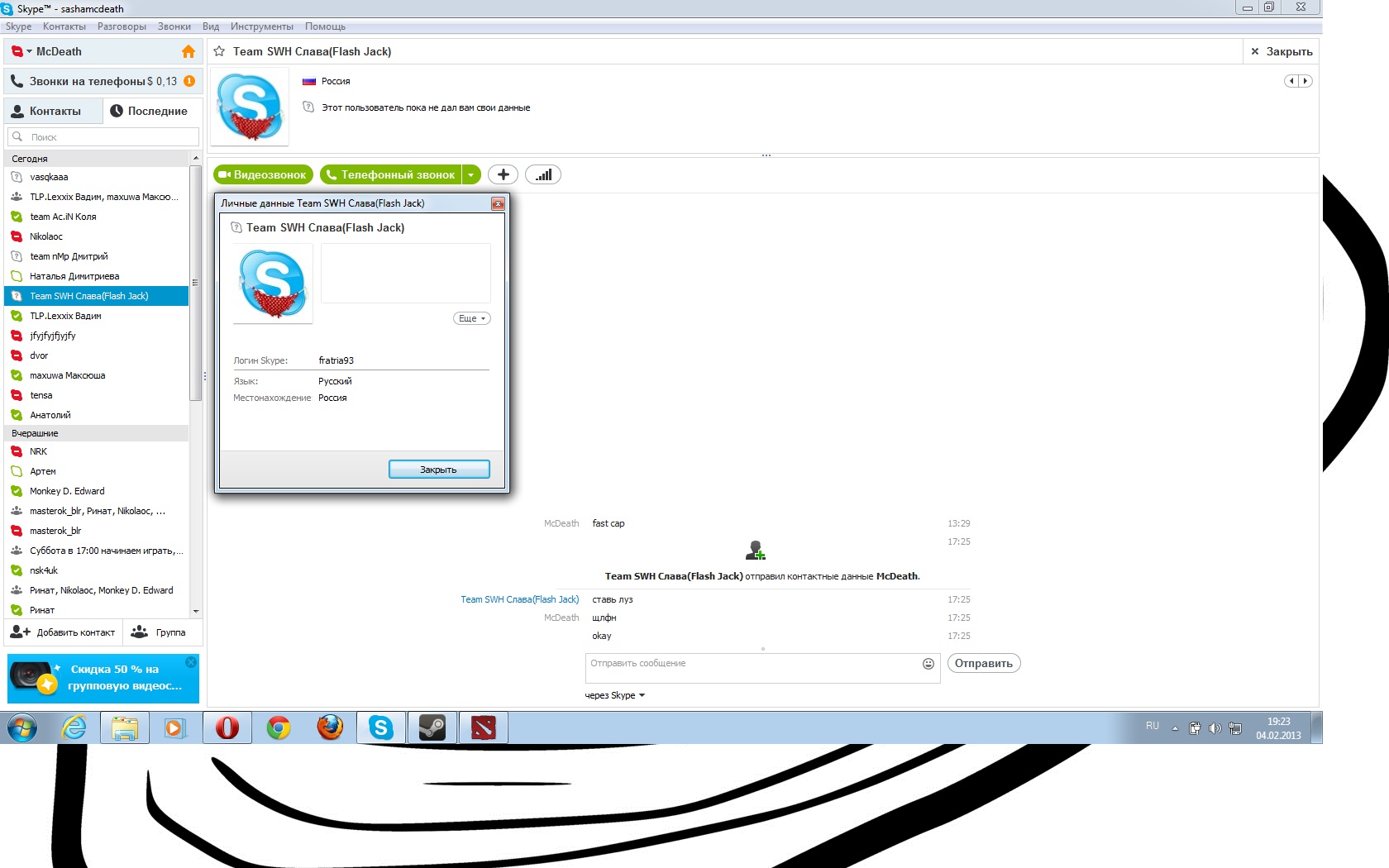
Task: Launch Internet Explorer from taskbar
Action: [x=74, y=727]
